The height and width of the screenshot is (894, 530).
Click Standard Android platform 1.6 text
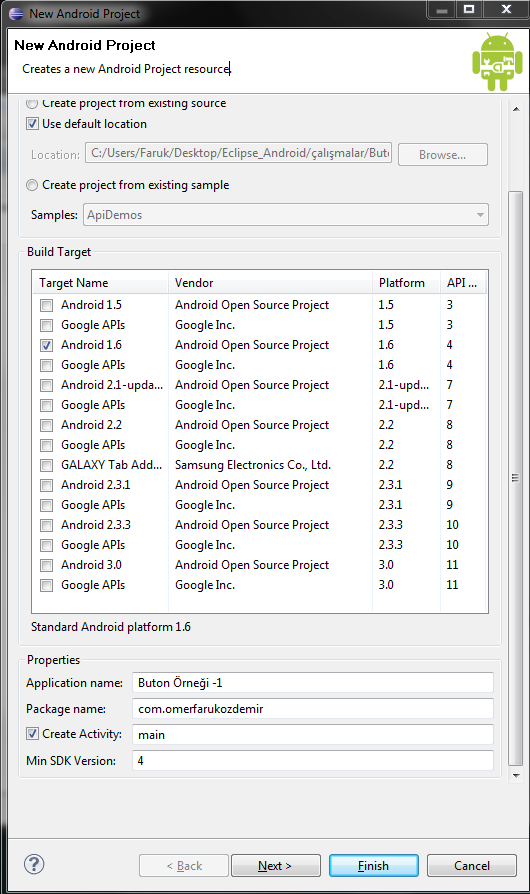(x=111, y=627)
